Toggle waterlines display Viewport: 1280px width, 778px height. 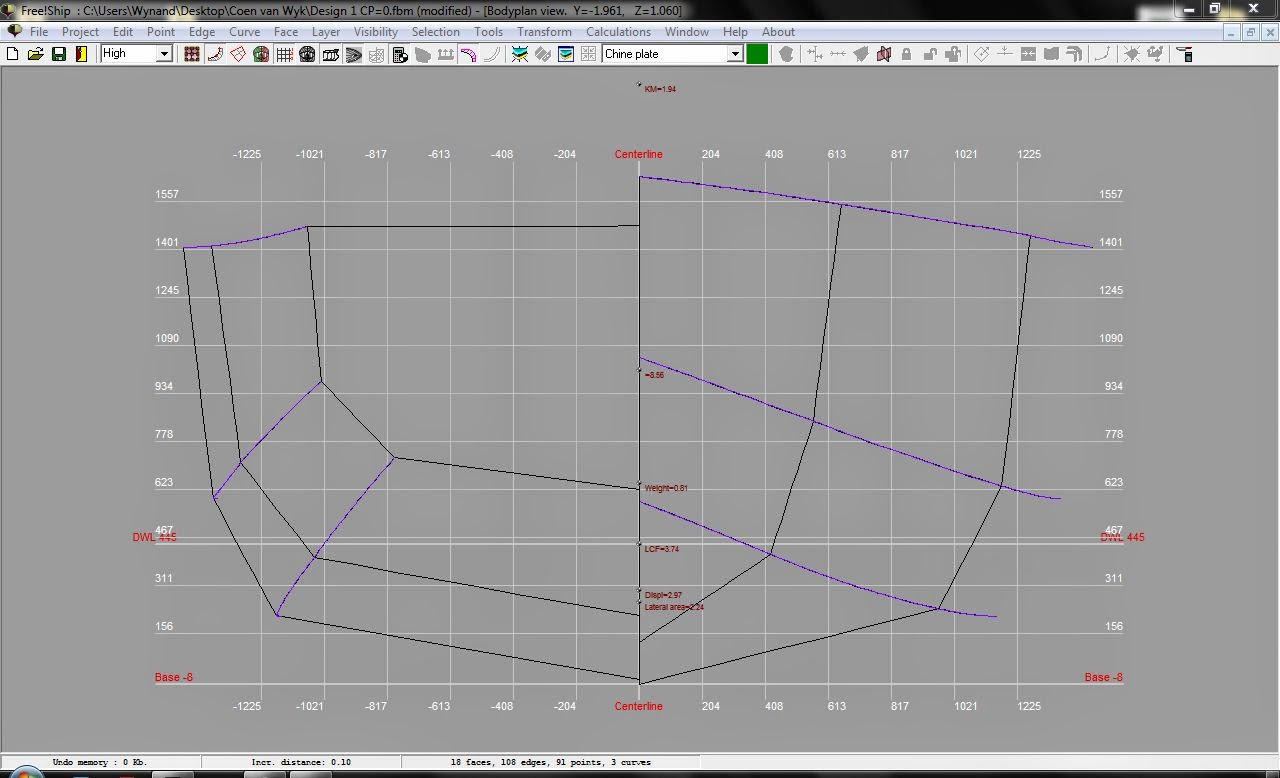[x=353, y=54]
